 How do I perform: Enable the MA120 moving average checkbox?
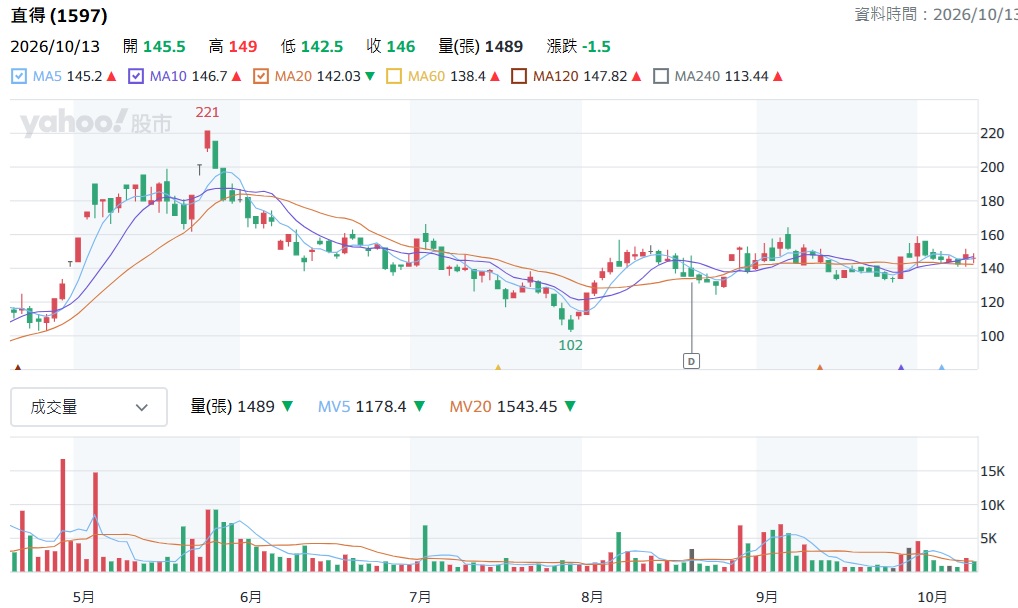(x=519, y=77)
